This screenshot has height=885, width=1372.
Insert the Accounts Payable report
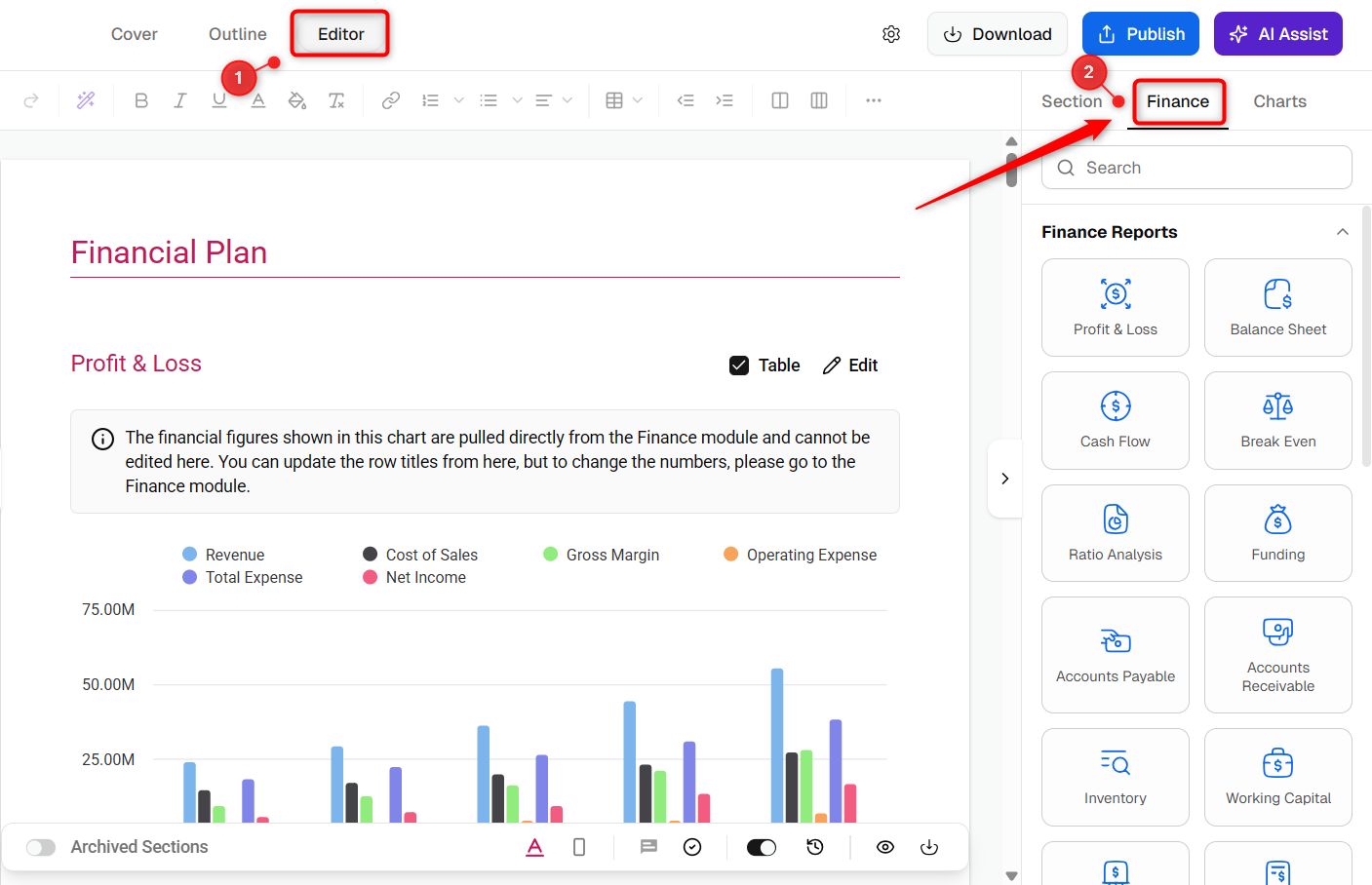(x=1116, y=655)
